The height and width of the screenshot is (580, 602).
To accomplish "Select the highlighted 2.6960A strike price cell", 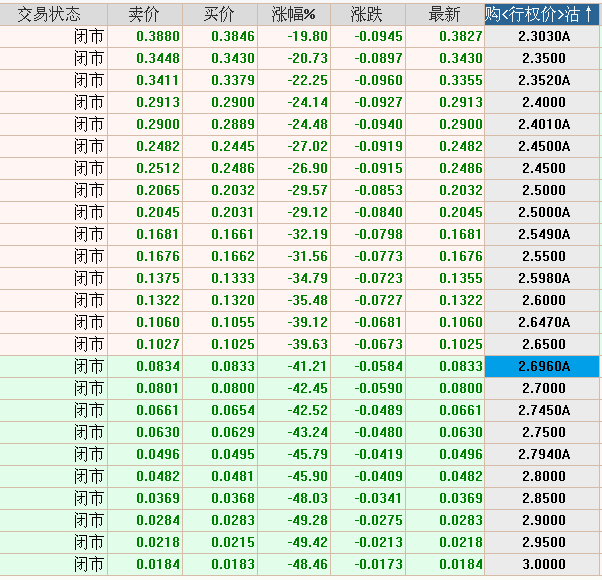I will (x=543, y=366).
